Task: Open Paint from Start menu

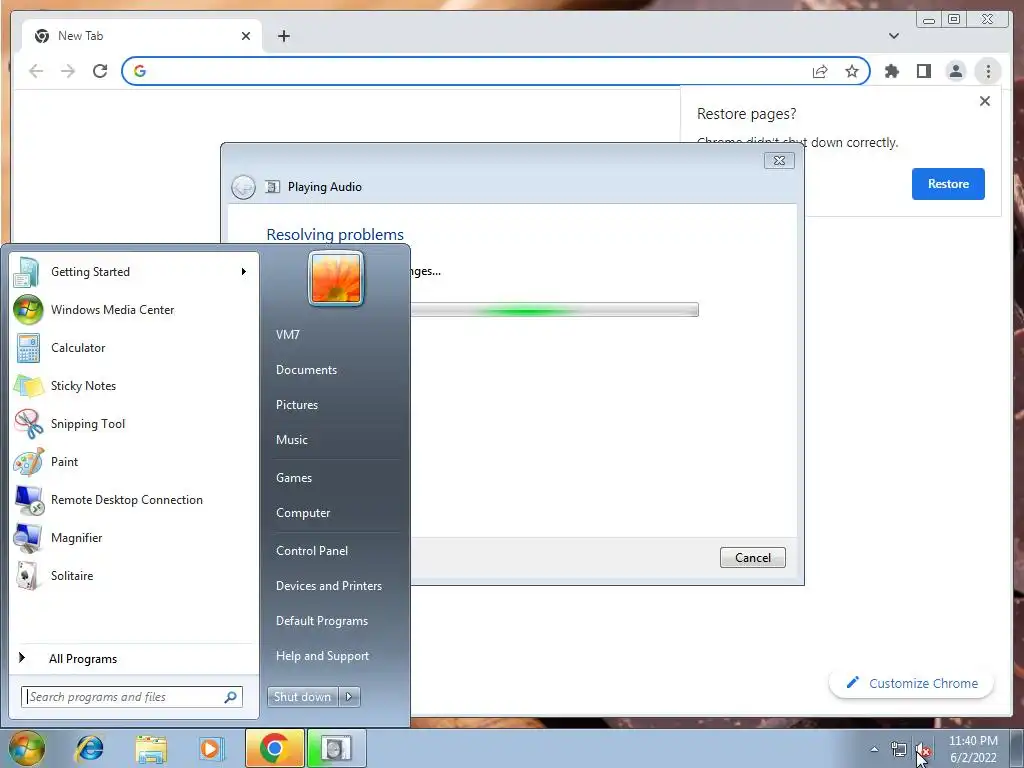Action: click(x=134, y=462)
